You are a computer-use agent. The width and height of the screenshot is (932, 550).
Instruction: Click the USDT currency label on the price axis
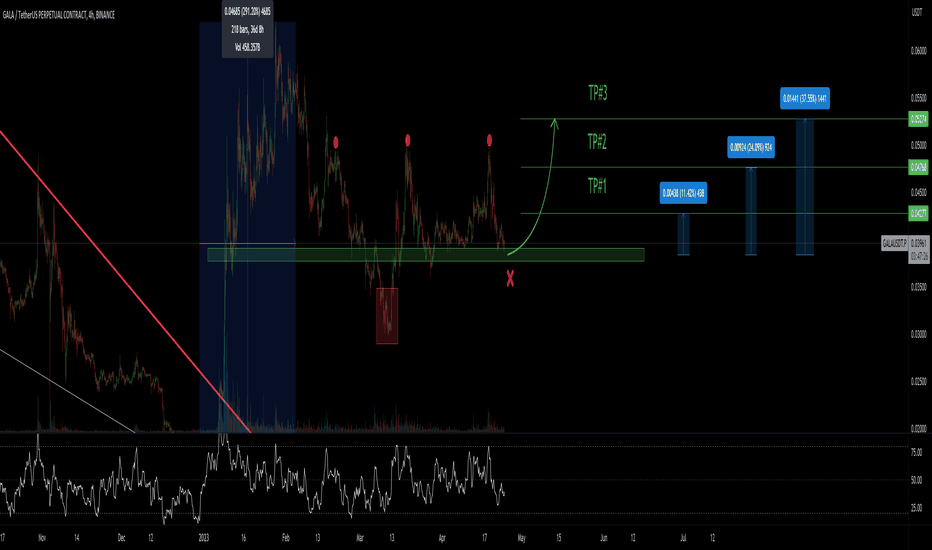coord(917,12)
